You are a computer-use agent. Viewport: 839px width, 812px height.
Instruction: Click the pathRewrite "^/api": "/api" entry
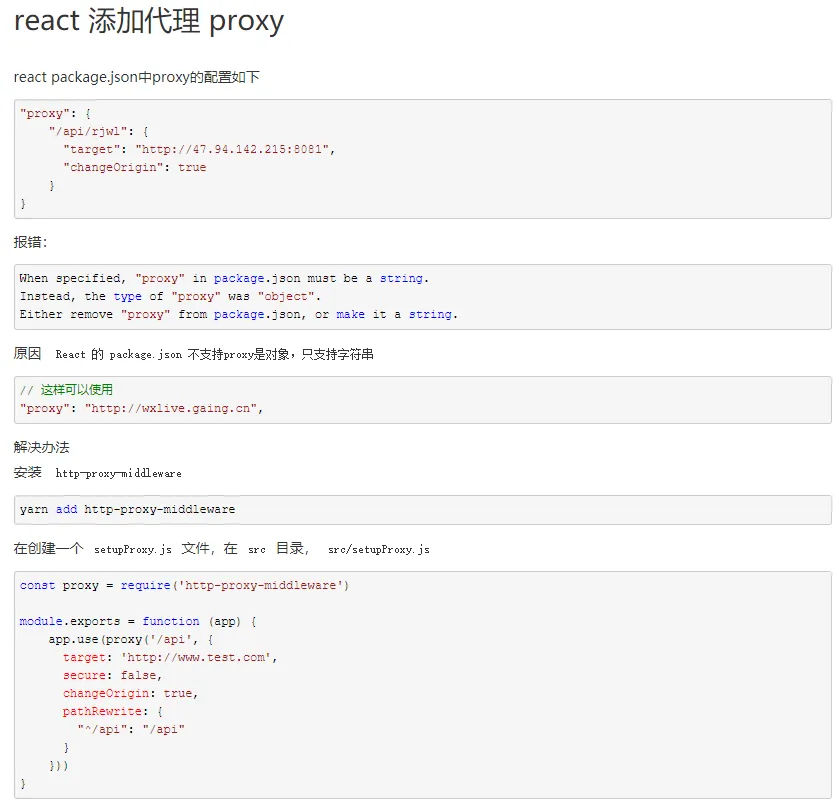tap(131, 729)
